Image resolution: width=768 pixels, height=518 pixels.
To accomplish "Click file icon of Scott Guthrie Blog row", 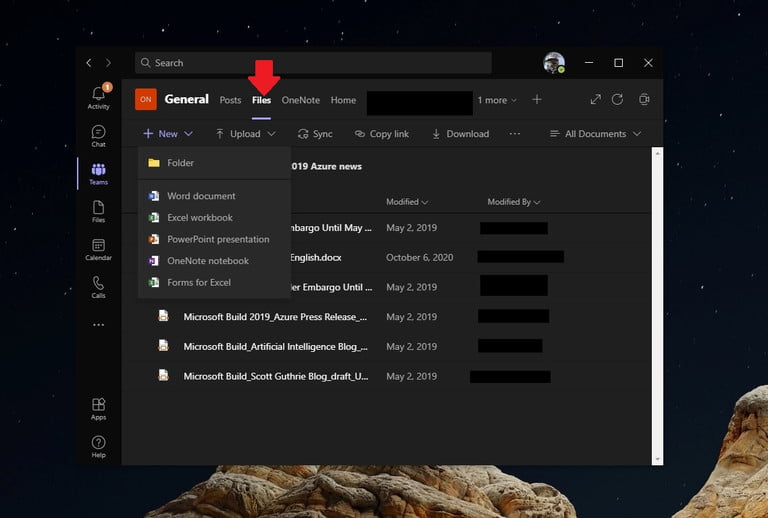I will coord(164,376).
